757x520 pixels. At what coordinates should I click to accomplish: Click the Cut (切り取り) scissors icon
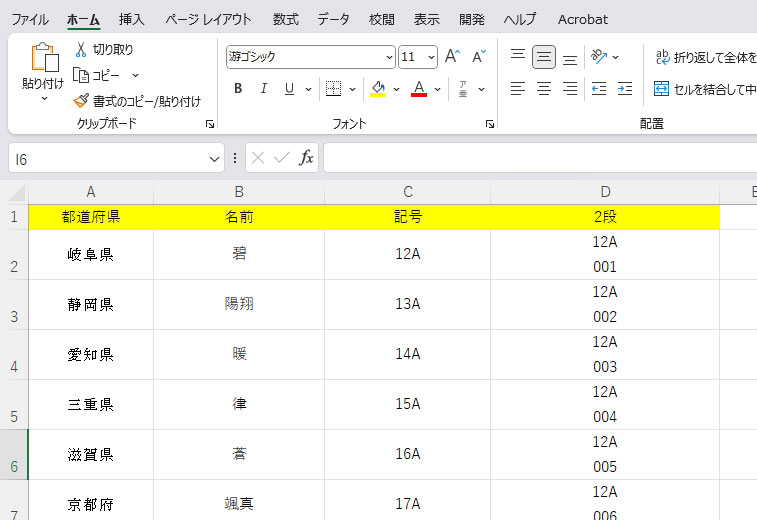point(81,49)
